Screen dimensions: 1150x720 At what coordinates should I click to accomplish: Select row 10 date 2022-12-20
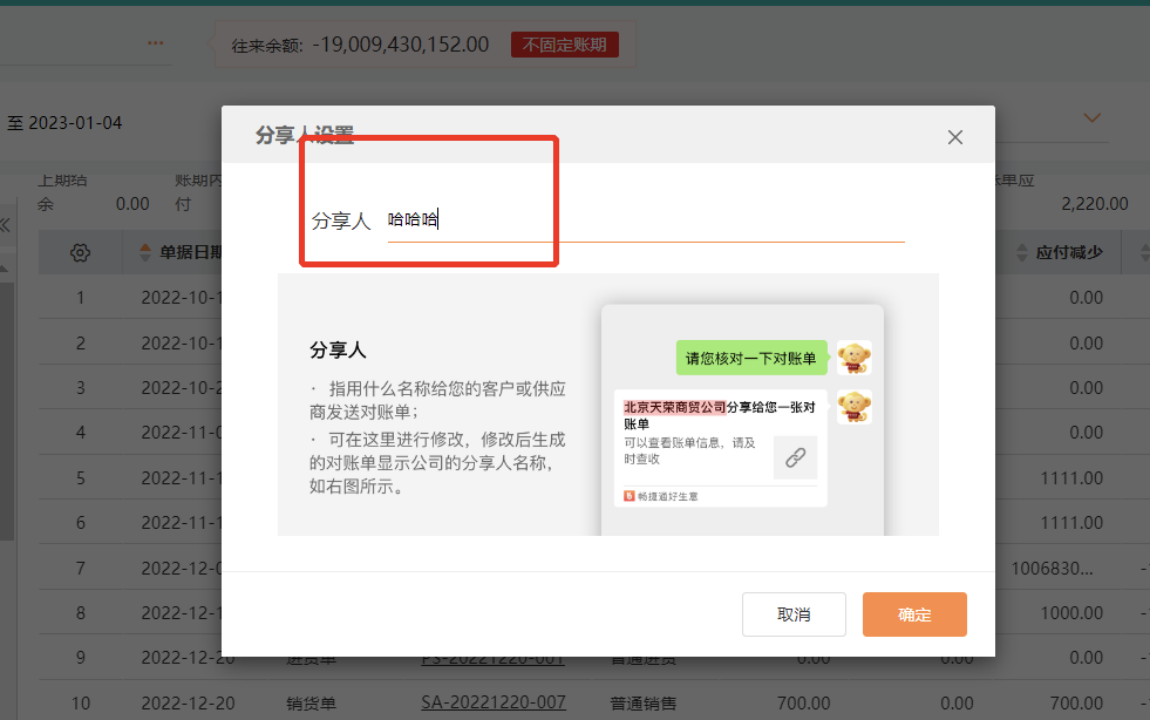[x=188, y=703]
